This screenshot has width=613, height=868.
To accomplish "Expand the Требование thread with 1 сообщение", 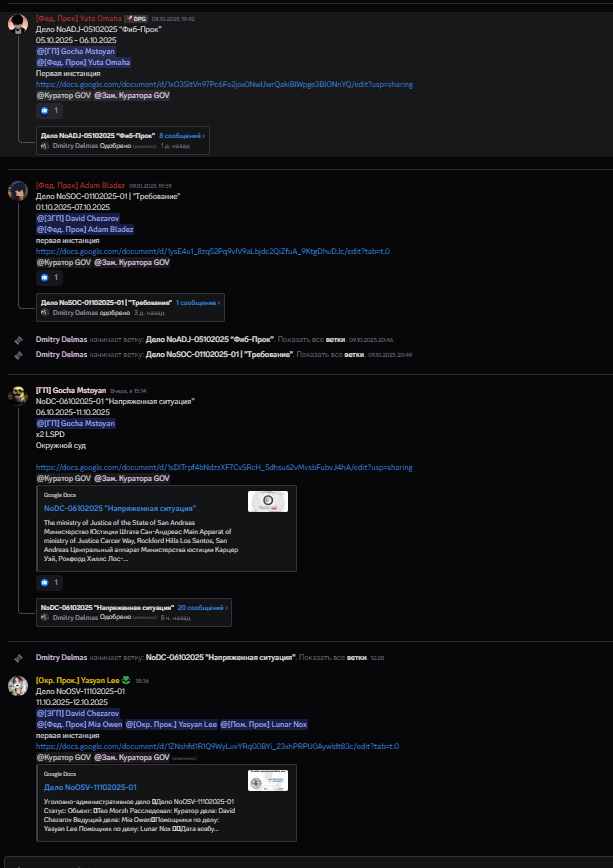I will click(x=198, y=303).
